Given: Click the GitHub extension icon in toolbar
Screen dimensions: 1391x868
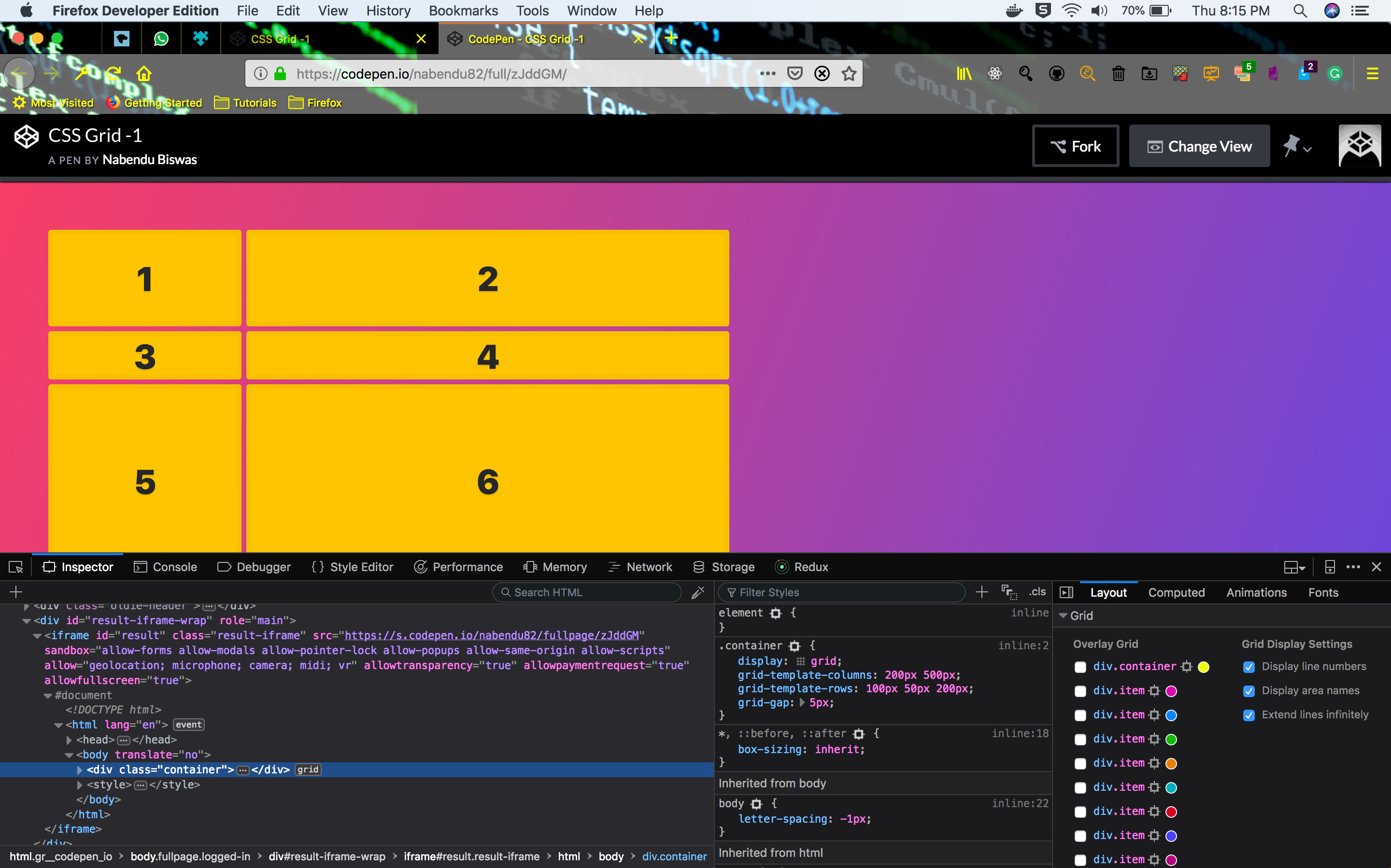Looking at the screenshot, I should click(1057, 73).
